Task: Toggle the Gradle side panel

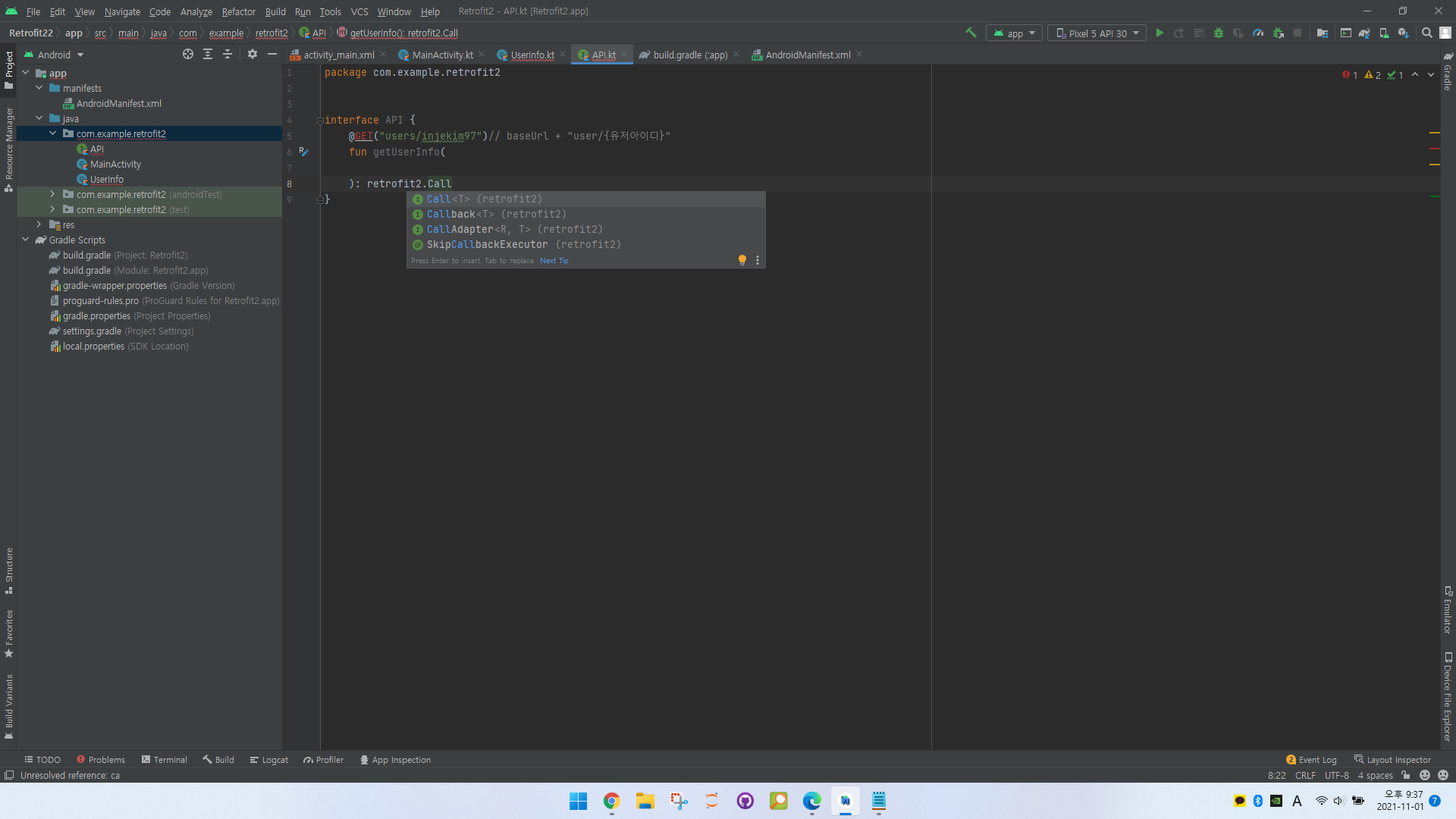Action: 1448,72
